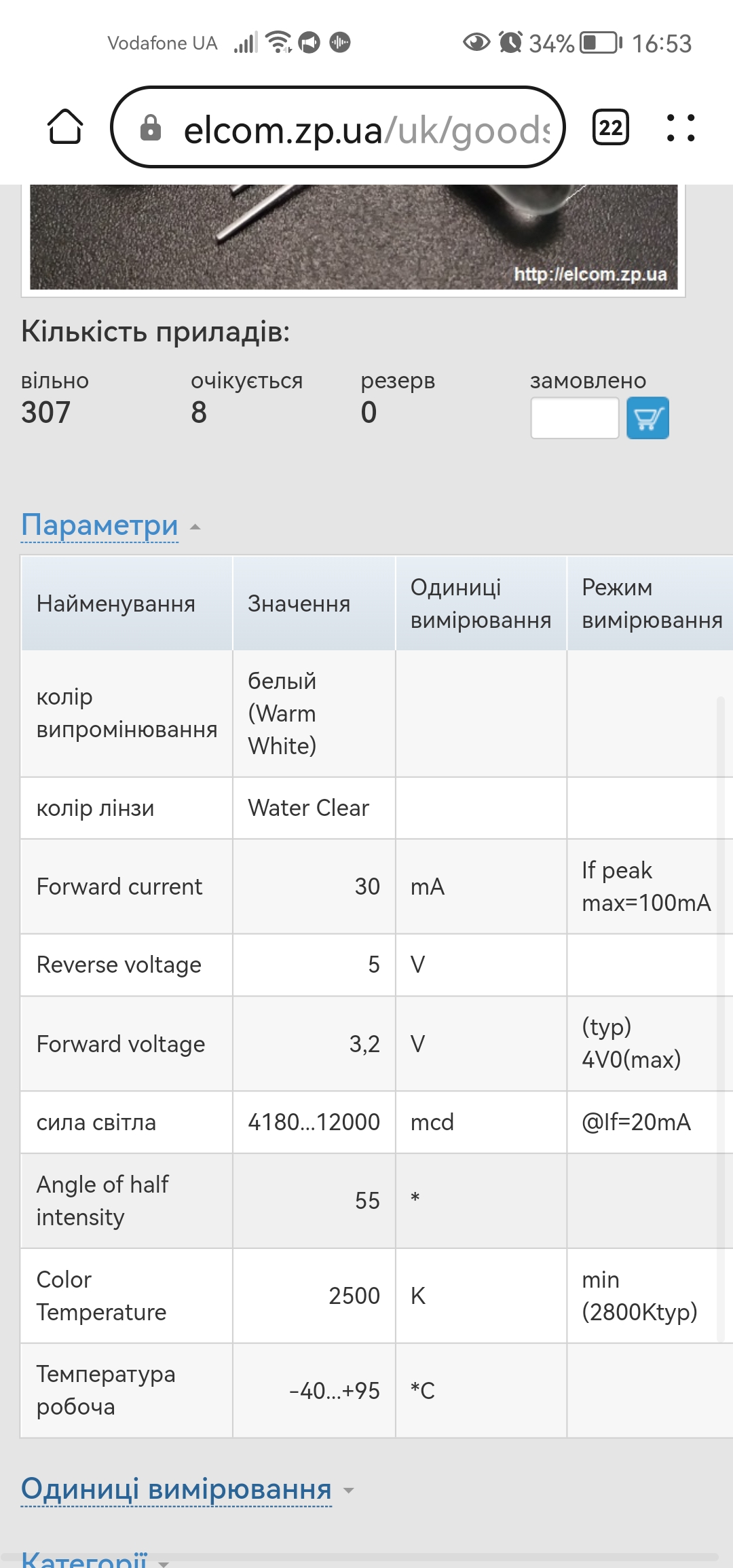The height and width of the screenshot is (1568, 733).
Task: Tap the Wi-Fi status icon
Action: (x=278, y=42)
